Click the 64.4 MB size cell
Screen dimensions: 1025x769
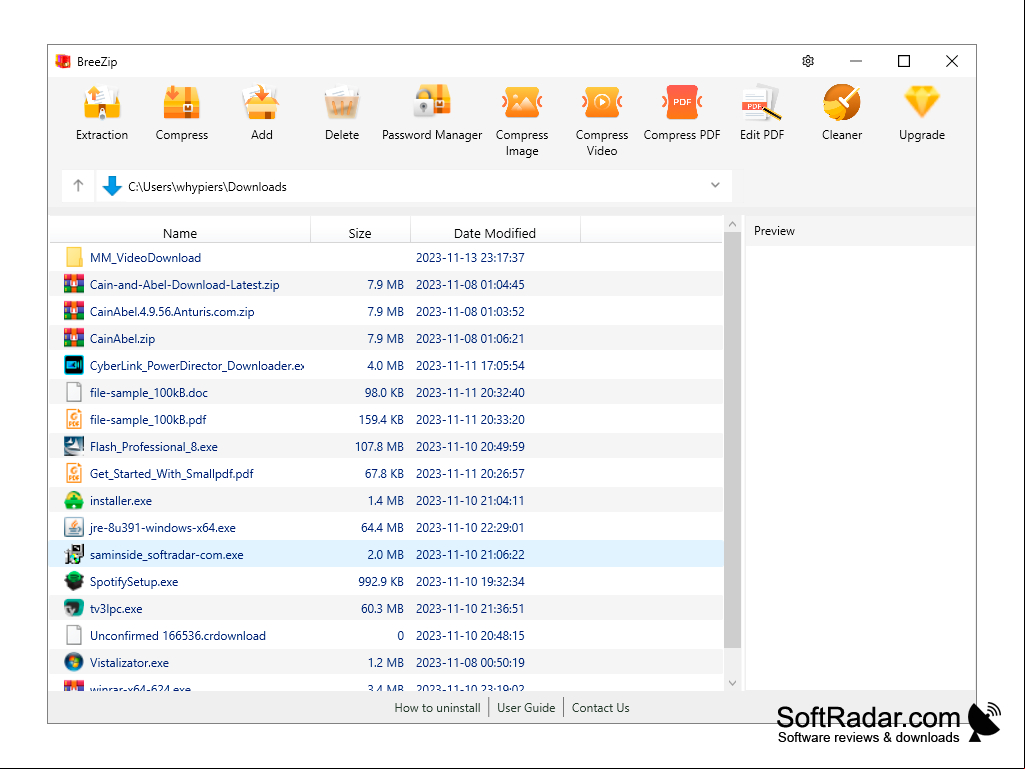382,528
